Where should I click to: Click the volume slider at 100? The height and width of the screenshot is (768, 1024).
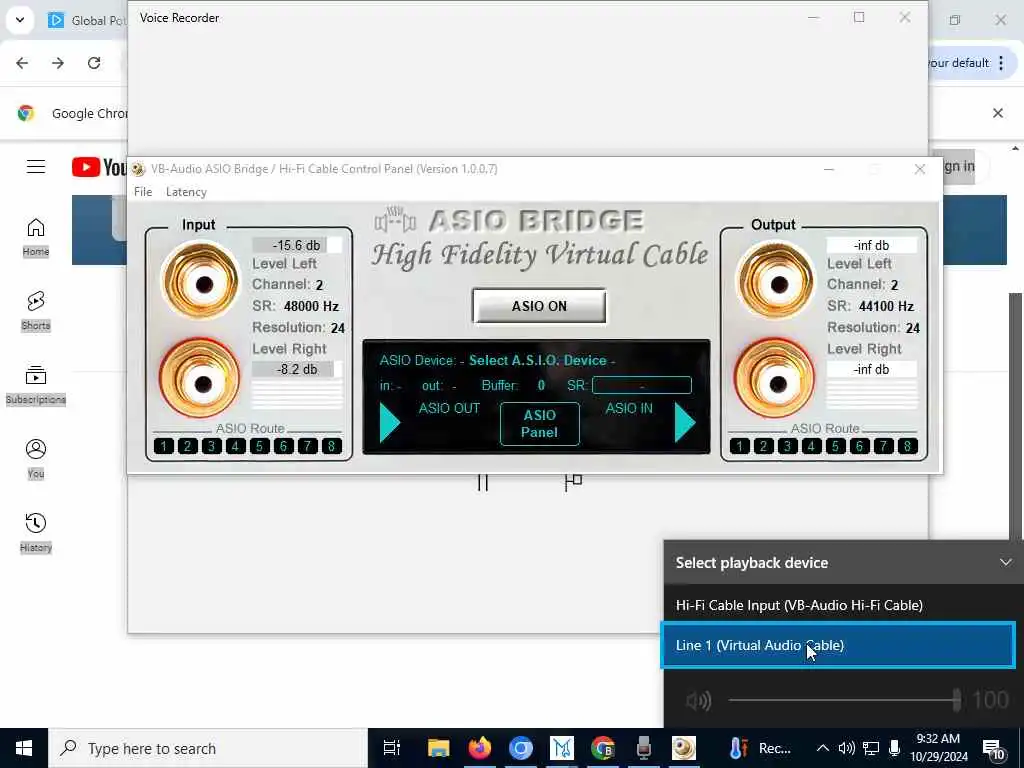click(x=843, y=700)
